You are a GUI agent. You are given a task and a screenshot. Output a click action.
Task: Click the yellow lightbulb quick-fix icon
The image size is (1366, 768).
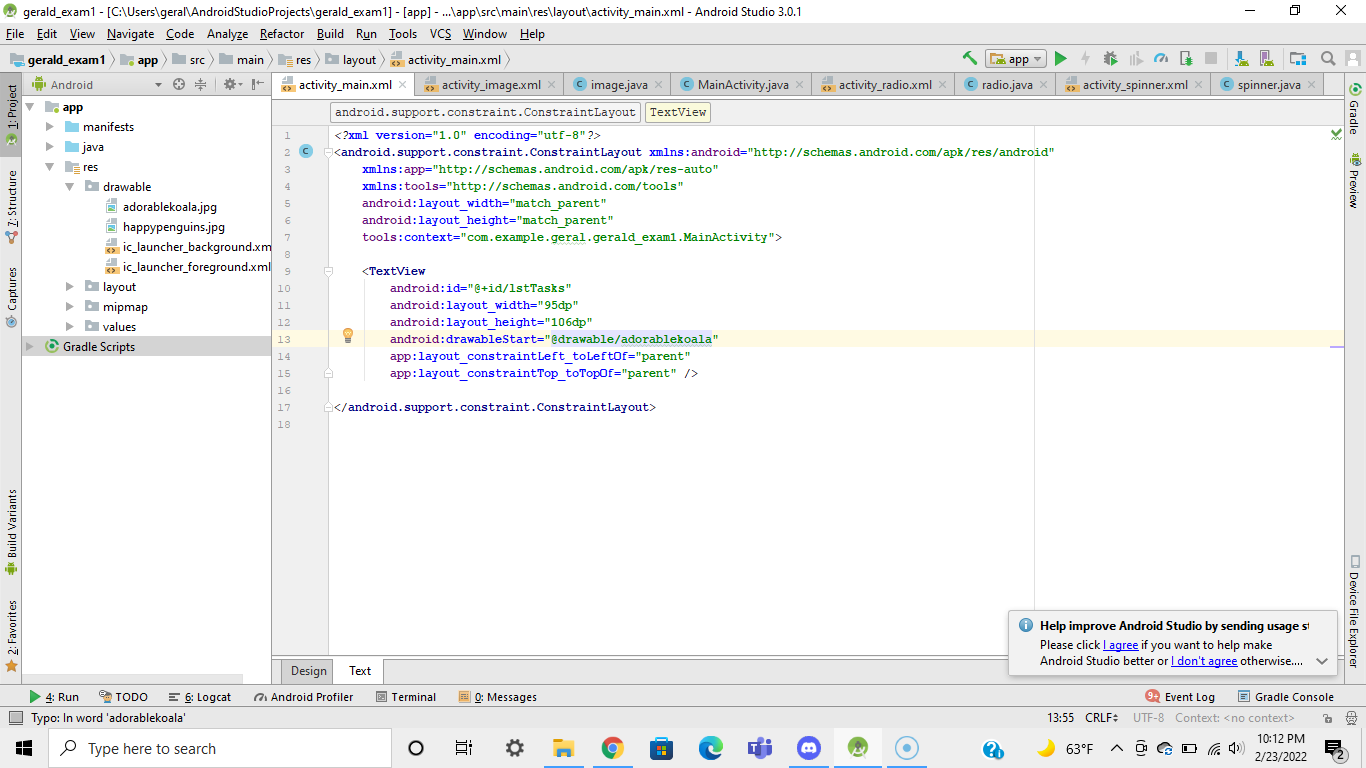(348, 336)
